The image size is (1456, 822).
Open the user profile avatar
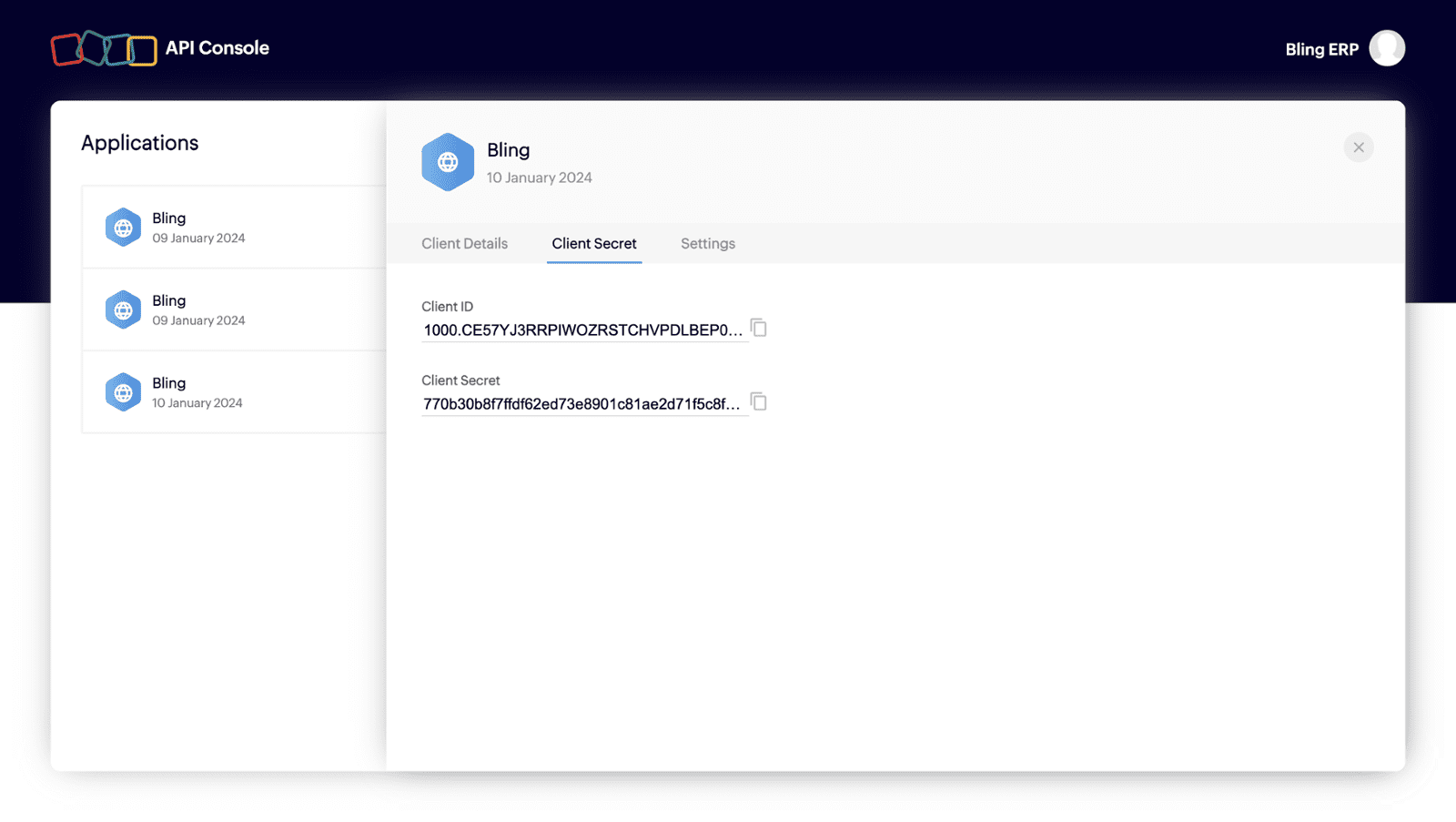(x=1386, y=48)
